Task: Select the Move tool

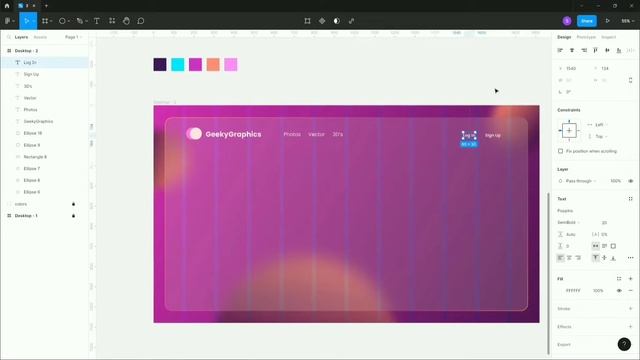Action: (x=27, y=21)
